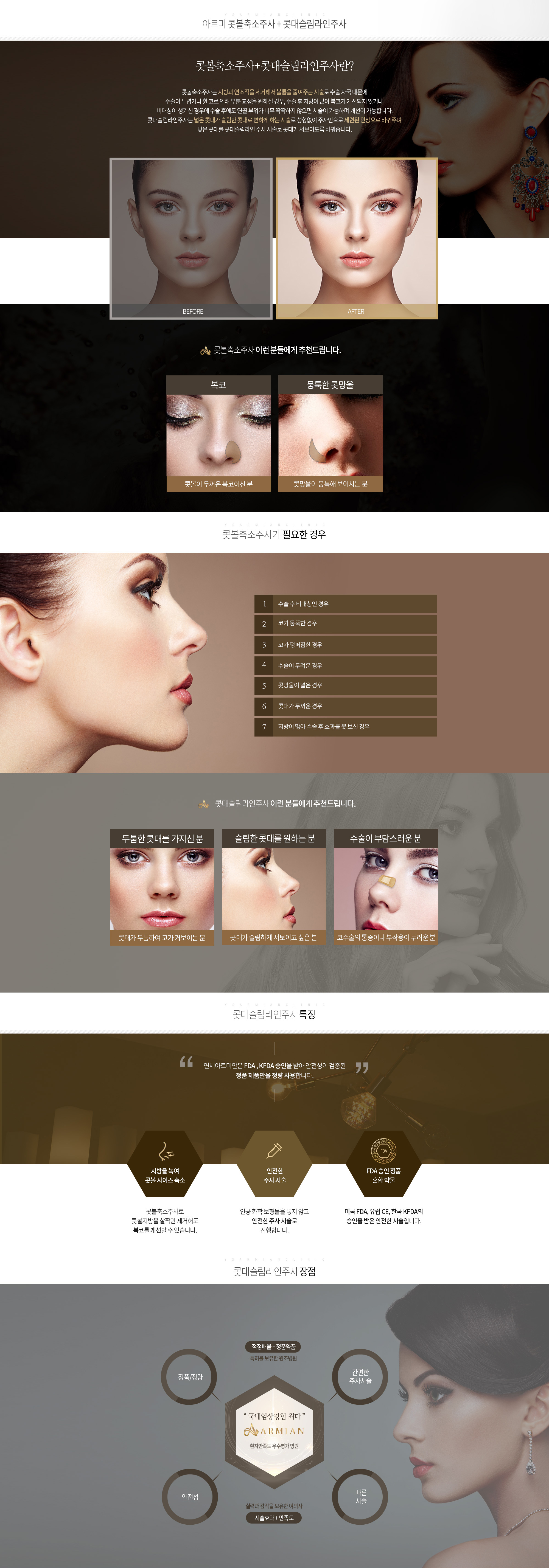Screen dimensions: 549x1568
Task: Click the 빠른 시술 circle
Action: click(360, 1497)
